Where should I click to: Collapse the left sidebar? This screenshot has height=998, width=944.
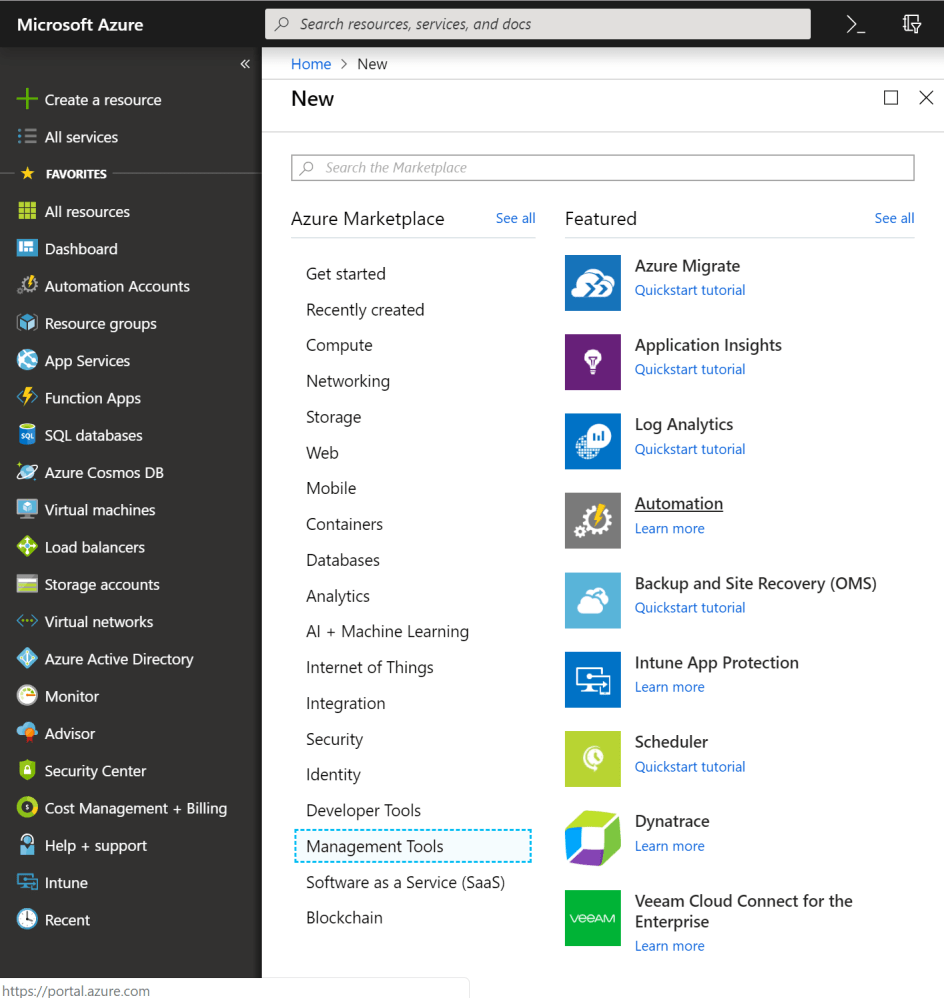click(x=245, y=63)
